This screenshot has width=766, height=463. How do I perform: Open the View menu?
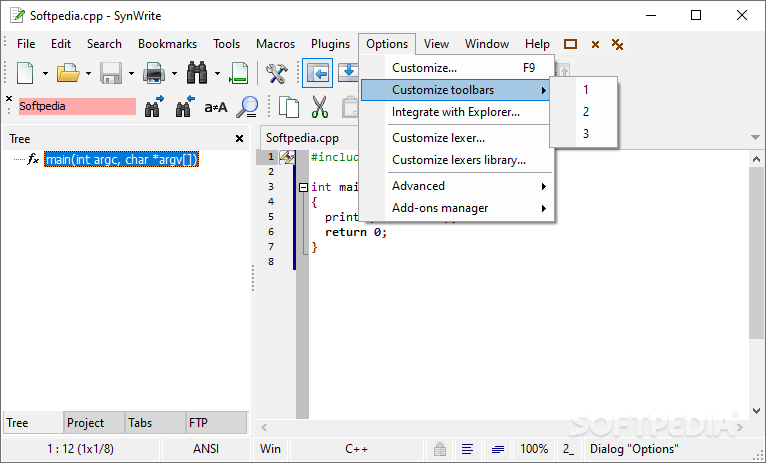click(x=436, y=44)
